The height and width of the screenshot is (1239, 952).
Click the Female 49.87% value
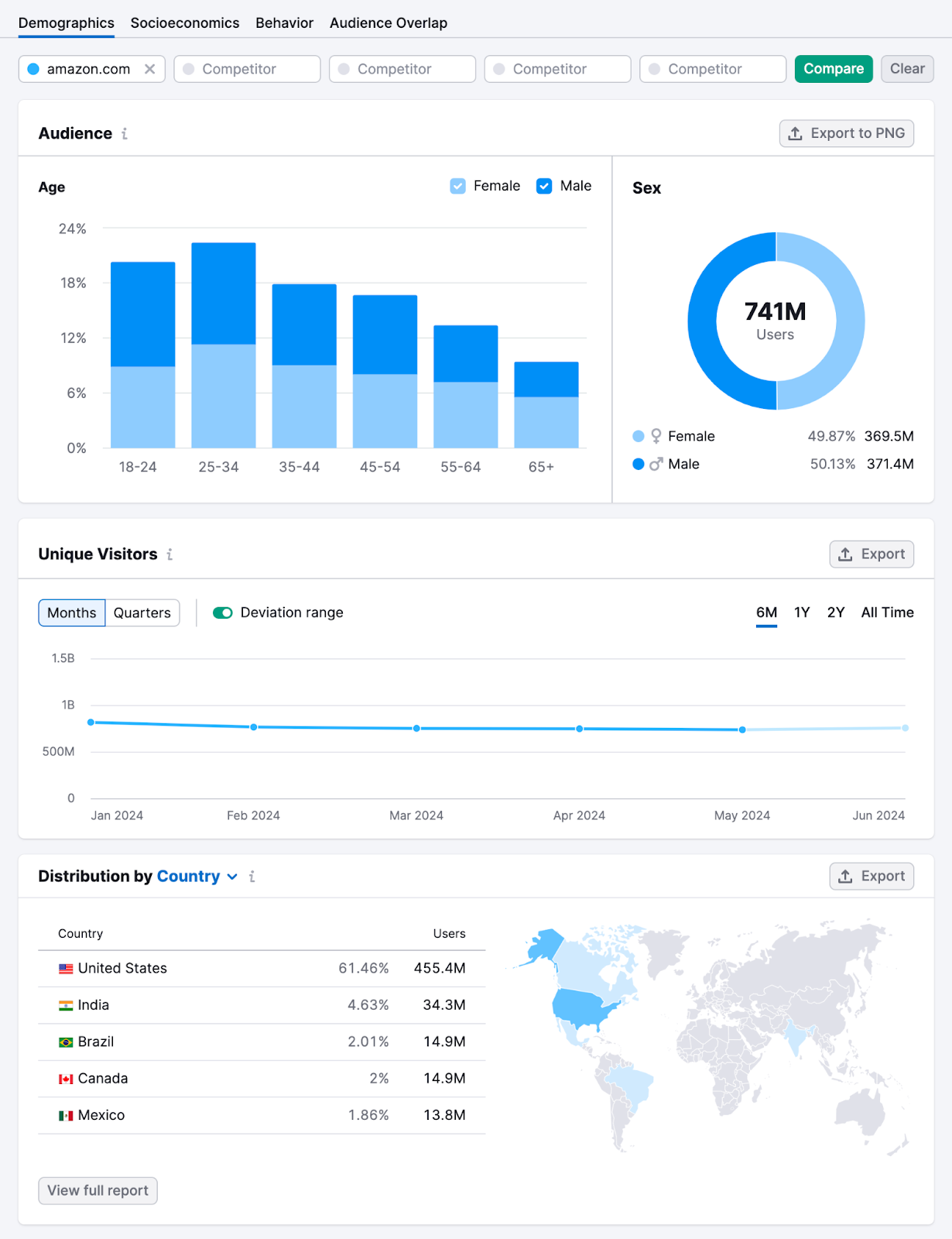point(831,437)
